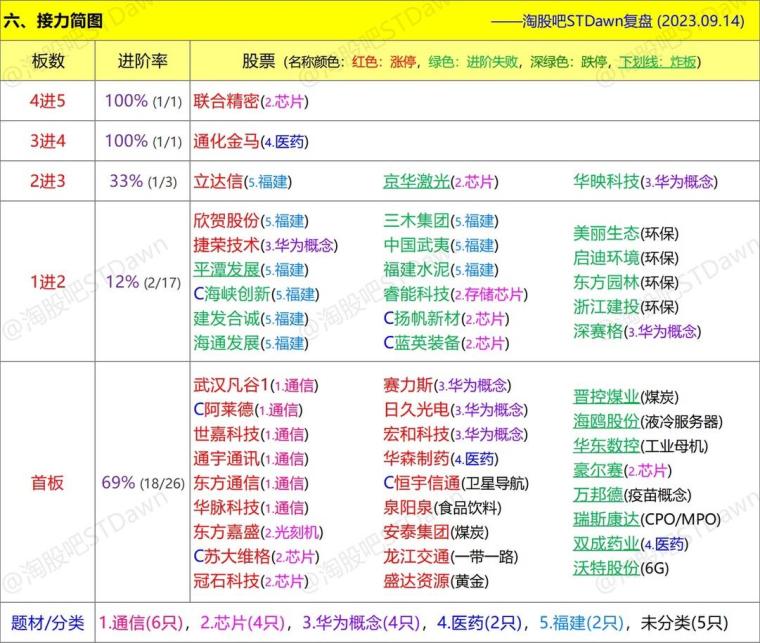Viewport: 760px width, 643px height.
Task: Click the 1进2 row label
Action: (x=48, y=282)
